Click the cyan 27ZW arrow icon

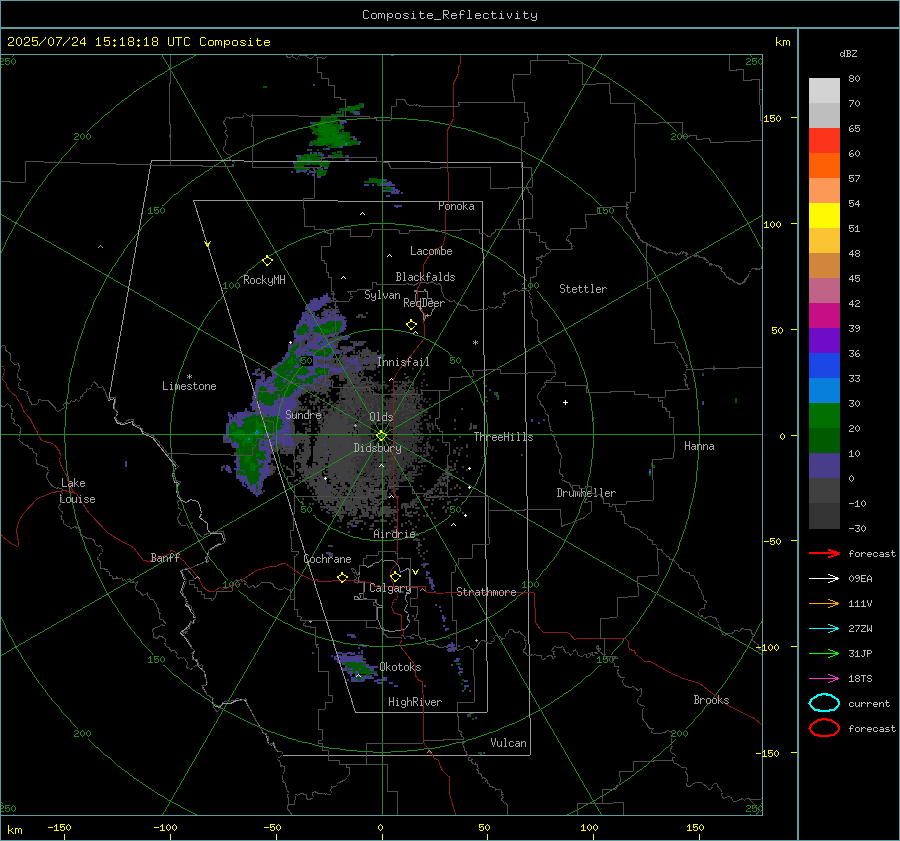tap(824, 629)
